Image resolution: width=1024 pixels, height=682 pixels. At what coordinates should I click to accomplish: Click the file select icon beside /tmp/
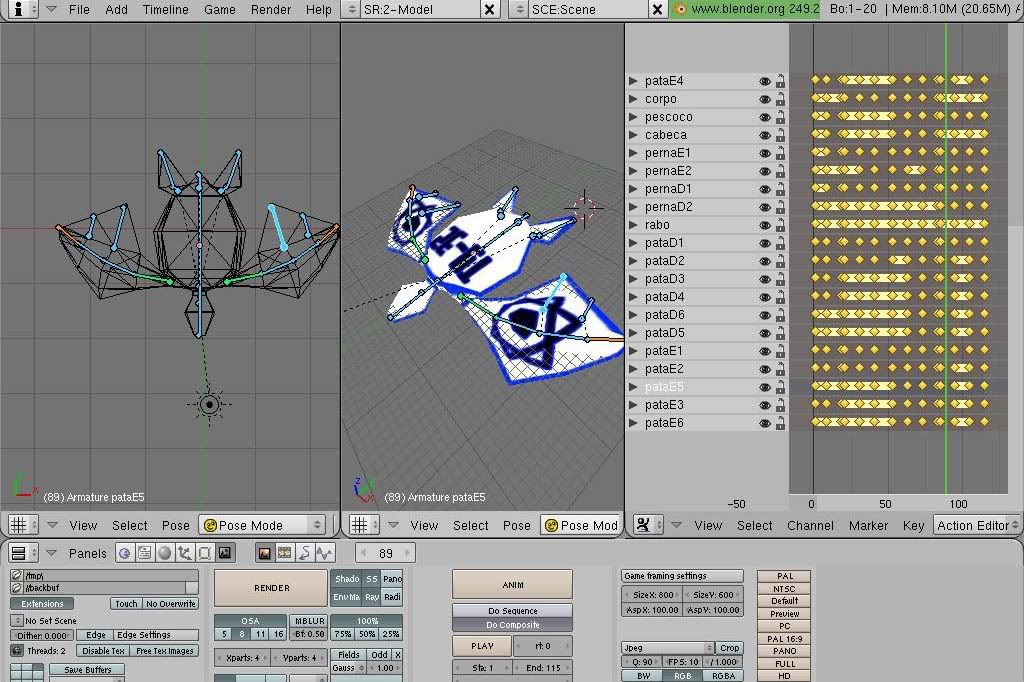pyautogui.click(x=17, y=576)
